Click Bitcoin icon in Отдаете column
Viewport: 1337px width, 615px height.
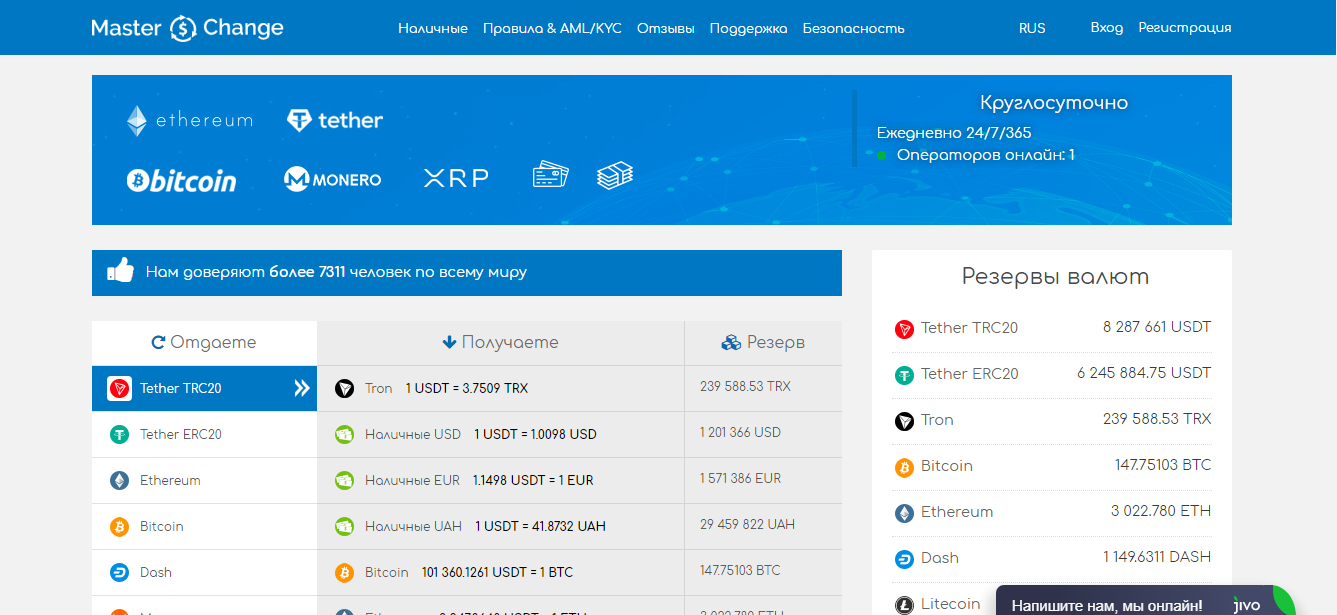(x=120, y=526)
